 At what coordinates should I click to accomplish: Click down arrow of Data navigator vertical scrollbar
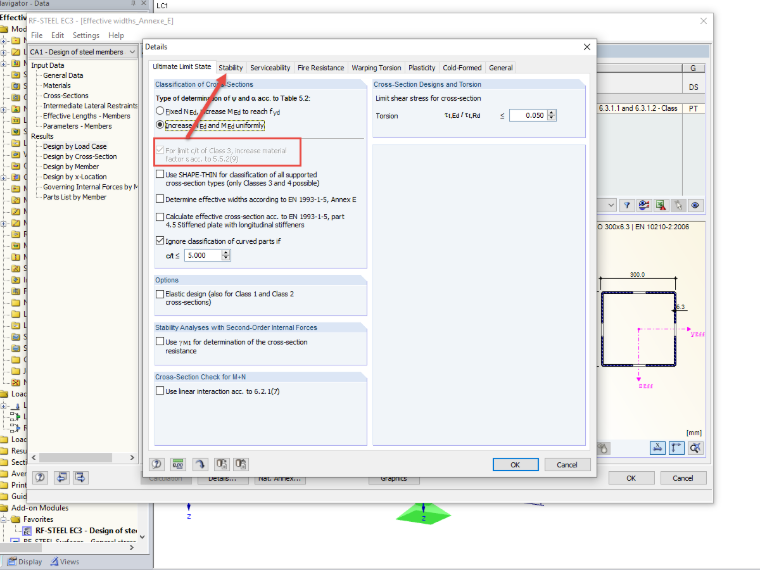click(142, 537)
